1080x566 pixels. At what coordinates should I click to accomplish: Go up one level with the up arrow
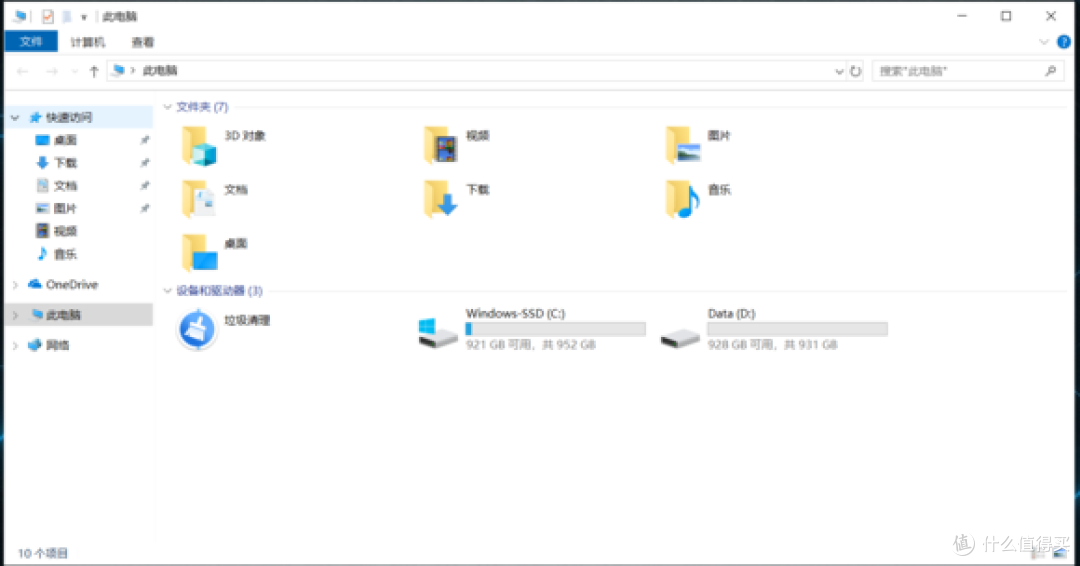(x=94, y=71)
